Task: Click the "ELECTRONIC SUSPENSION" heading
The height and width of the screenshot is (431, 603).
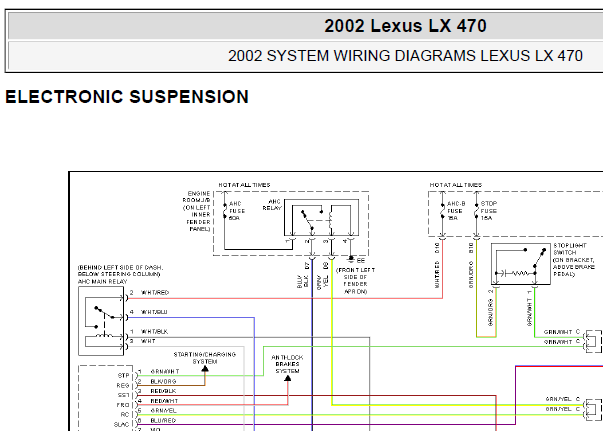Action: (x=127, y=97)
